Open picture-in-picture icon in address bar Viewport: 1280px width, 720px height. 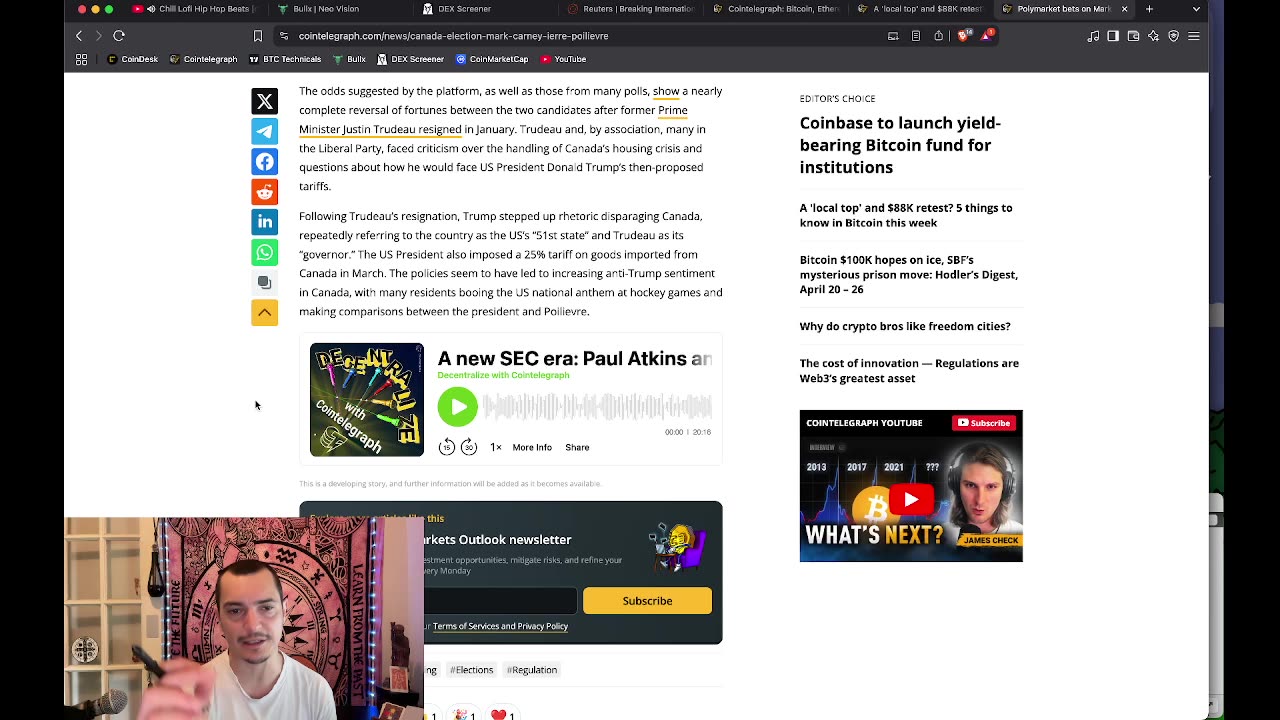[x=893, y=36]
